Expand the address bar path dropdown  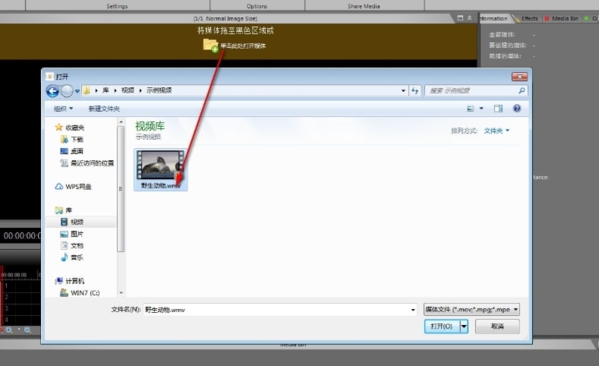pyautogui.click(x=403, y=91)
